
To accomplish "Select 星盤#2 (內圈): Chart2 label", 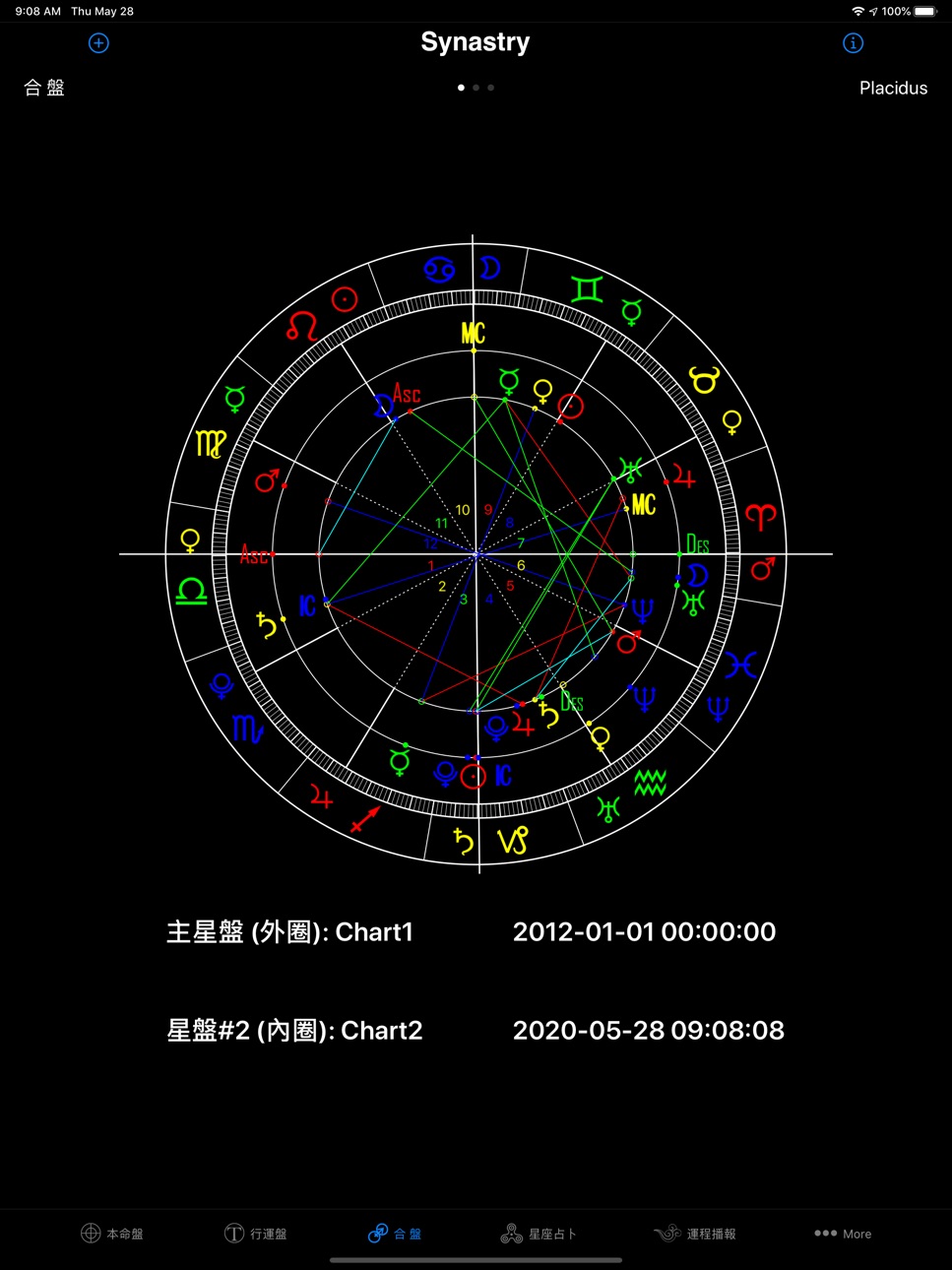I will tap(294, 1031).
